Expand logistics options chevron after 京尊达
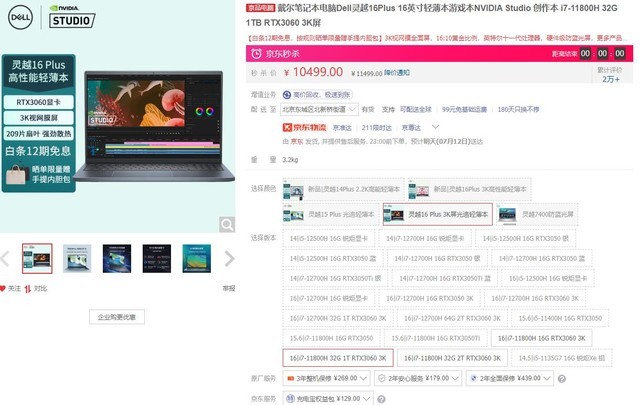The height and width of the screenshot is (405, 640). click(436, 127)
